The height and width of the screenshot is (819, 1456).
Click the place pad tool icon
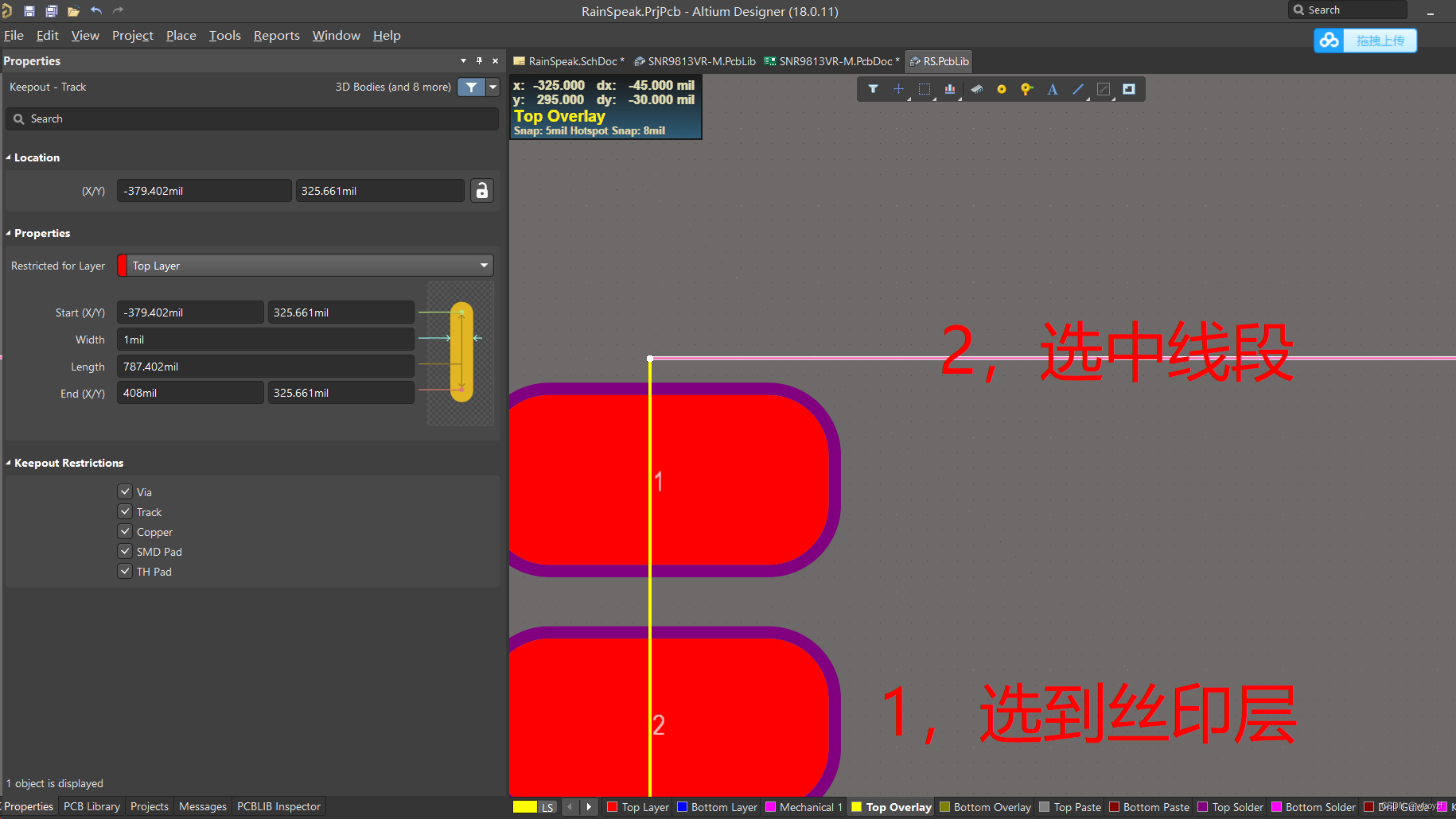(1026, 89)
